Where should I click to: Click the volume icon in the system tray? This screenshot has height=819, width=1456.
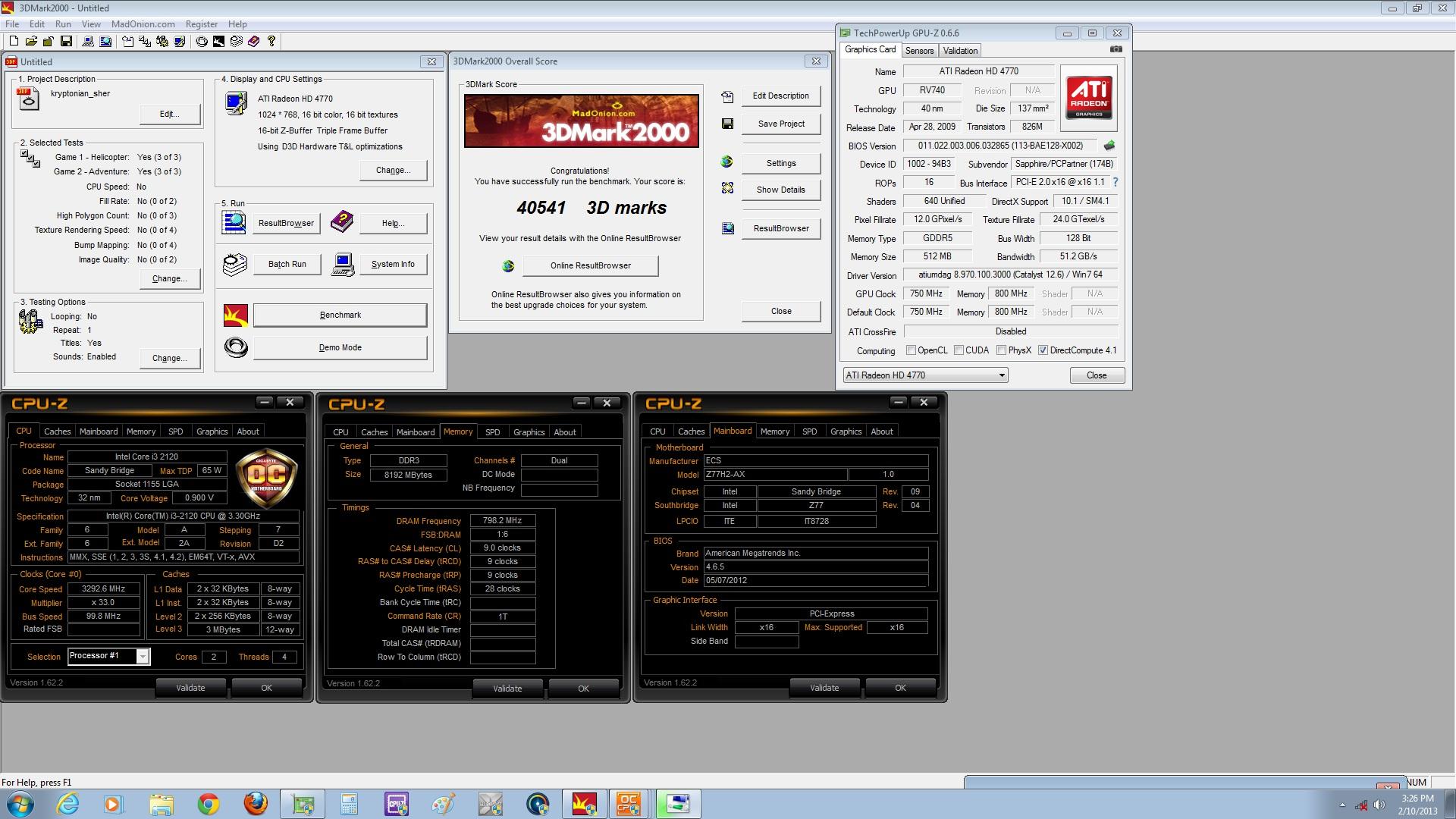(1379, 805)
